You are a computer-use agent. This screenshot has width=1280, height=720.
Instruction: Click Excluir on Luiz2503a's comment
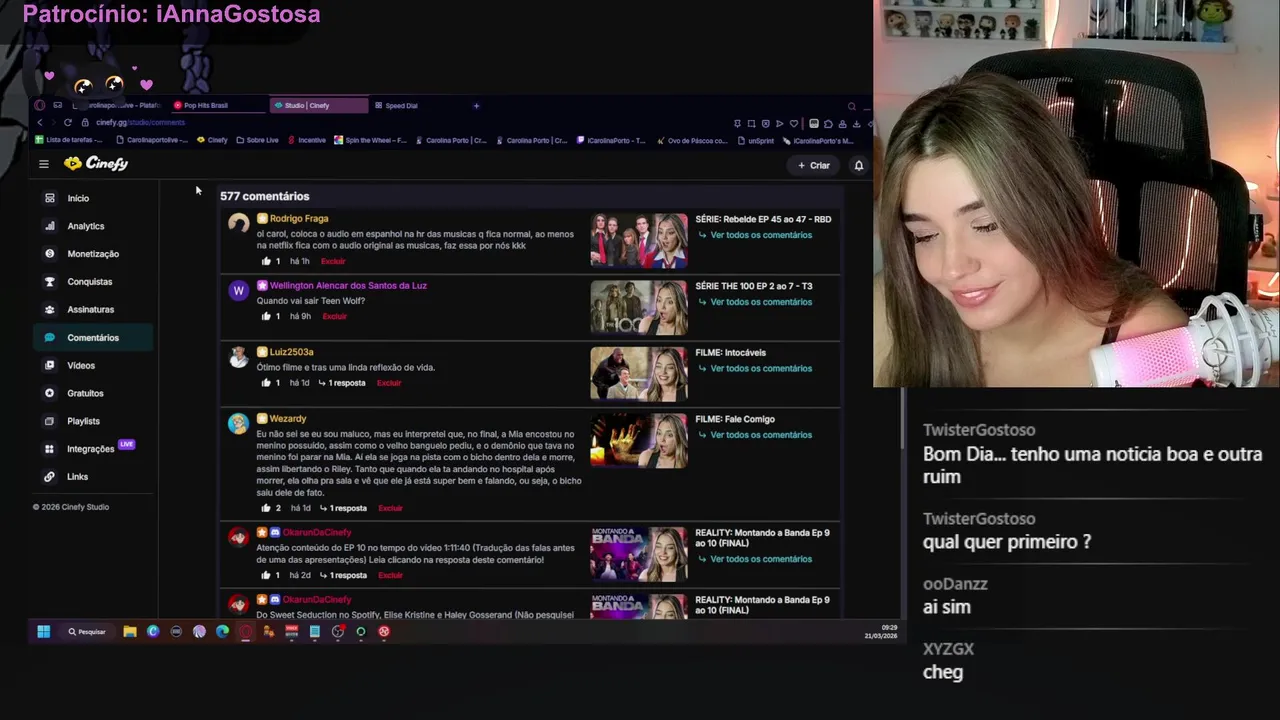[x=389, y=383]
